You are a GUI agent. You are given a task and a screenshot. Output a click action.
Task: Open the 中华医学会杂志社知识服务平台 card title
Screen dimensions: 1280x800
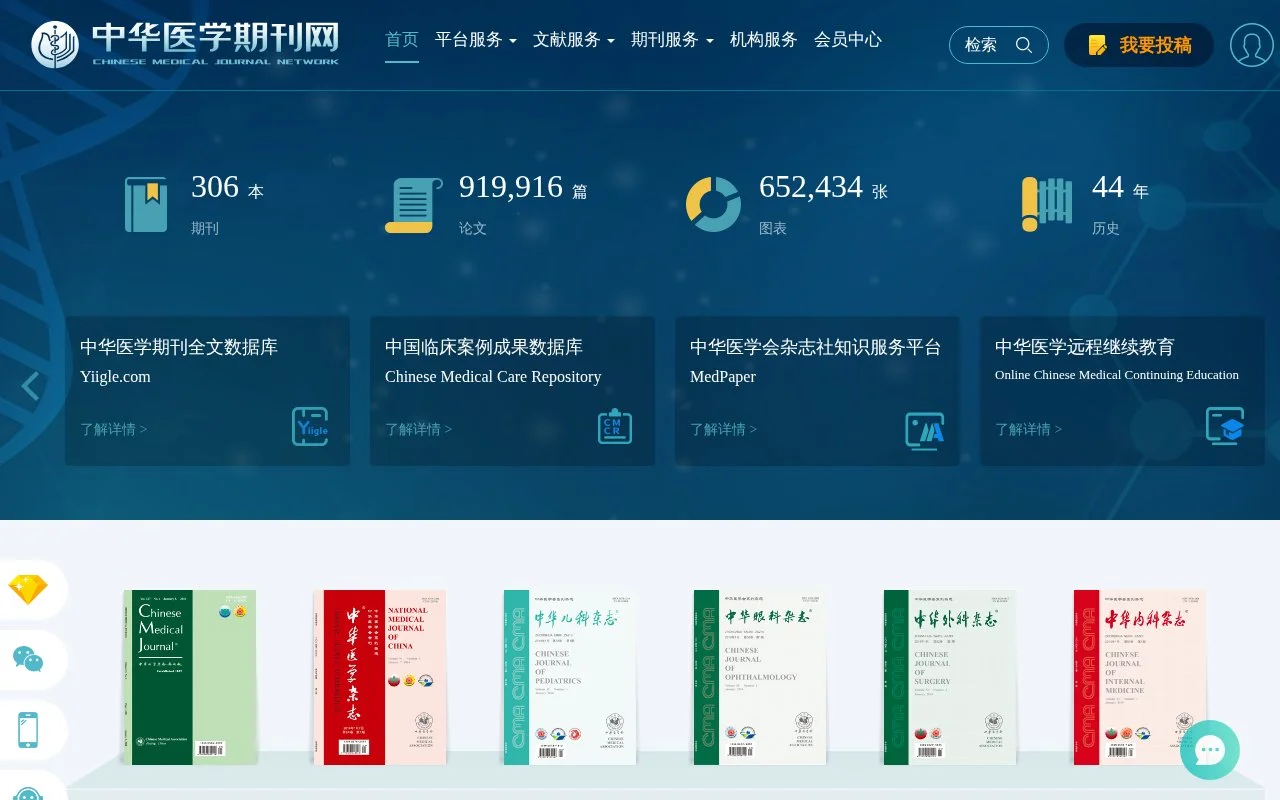coord(816,347)
